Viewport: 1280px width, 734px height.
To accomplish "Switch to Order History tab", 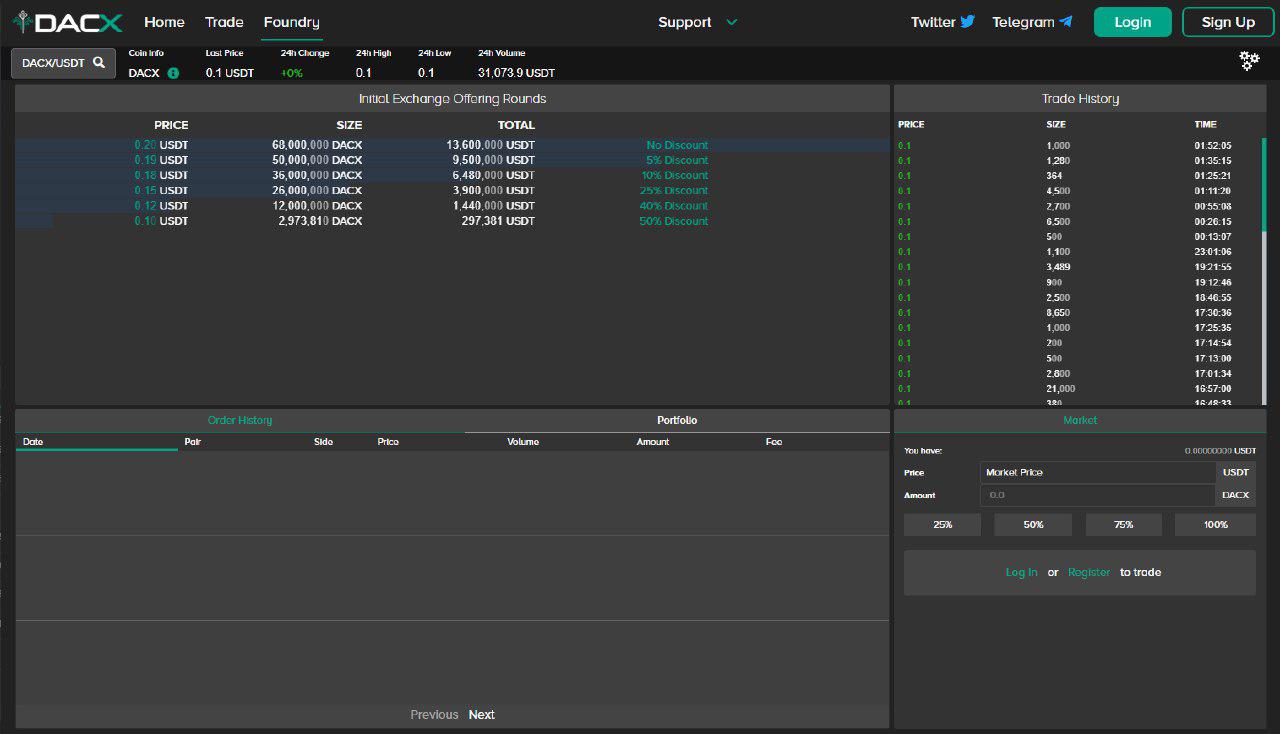I will [x=240, y=420].
